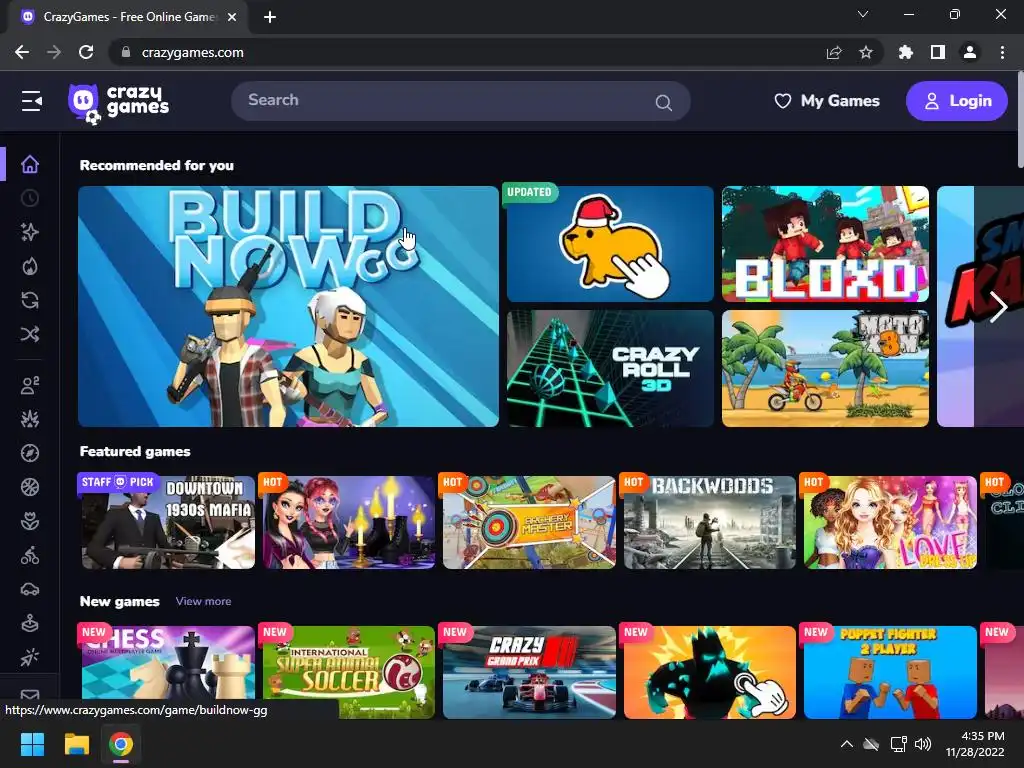The height and width of the screenshot is (768, 1024).
Task: Open the Beauty flower sidebar icon
Action: [x=30, y=521]
